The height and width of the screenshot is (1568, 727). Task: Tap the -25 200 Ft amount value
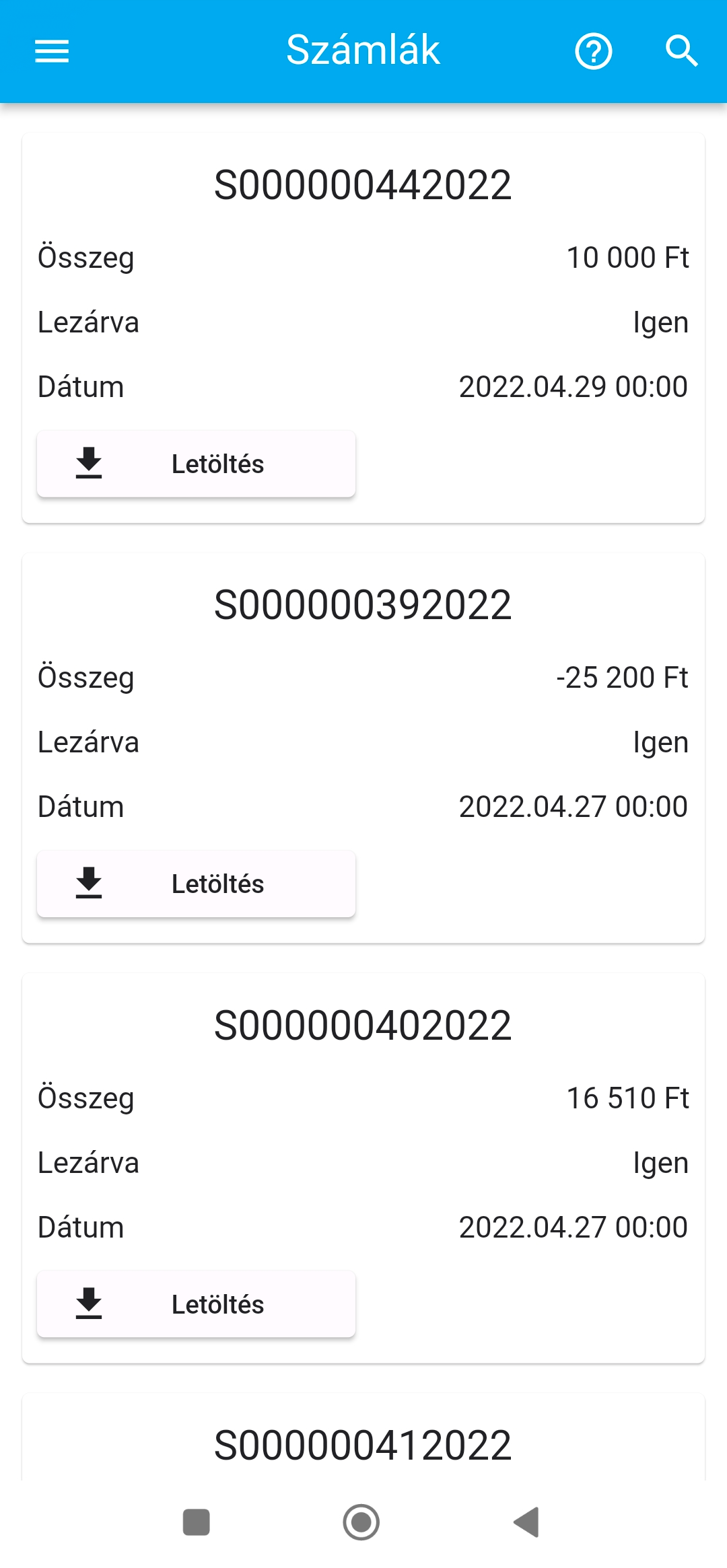(622, 678)
